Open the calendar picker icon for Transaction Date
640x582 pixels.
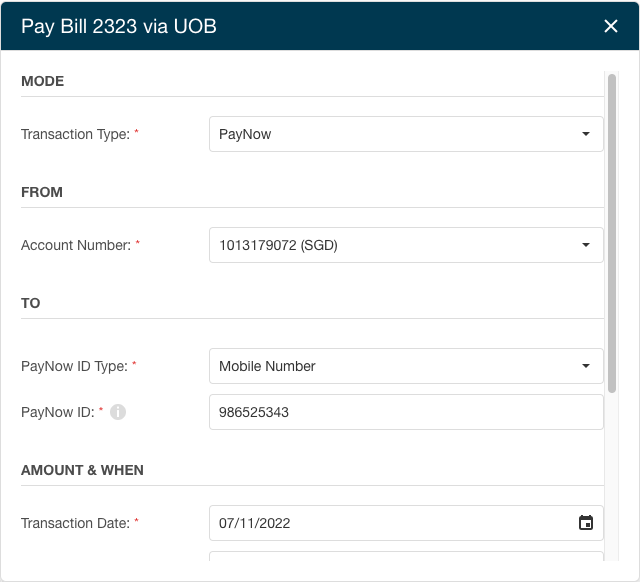586,522
